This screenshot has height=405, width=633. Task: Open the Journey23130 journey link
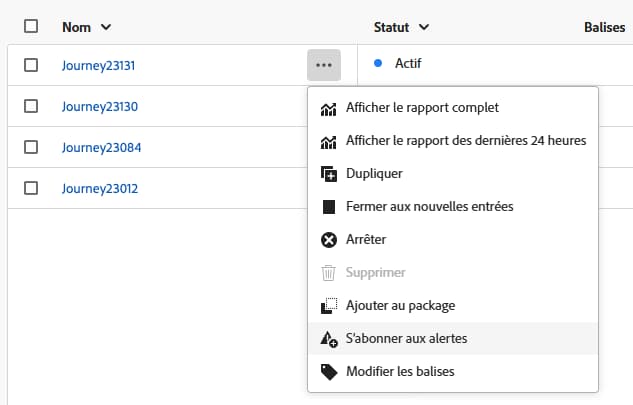[99, 106]
